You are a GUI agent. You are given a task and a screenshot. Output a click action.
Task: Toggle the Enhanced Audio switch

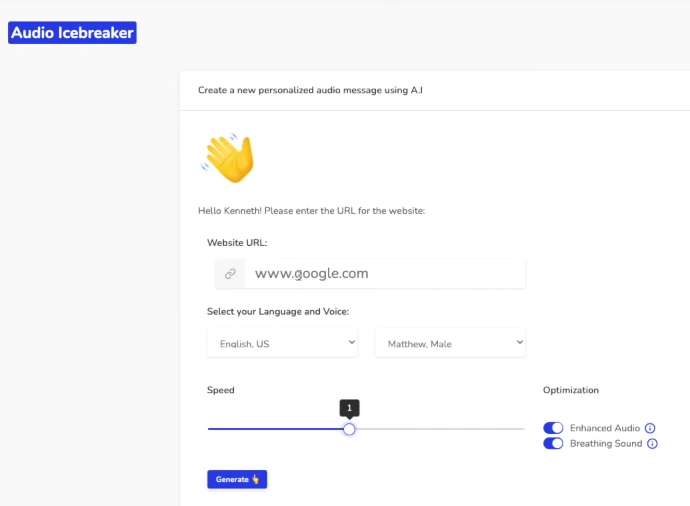tap(553, 428)
